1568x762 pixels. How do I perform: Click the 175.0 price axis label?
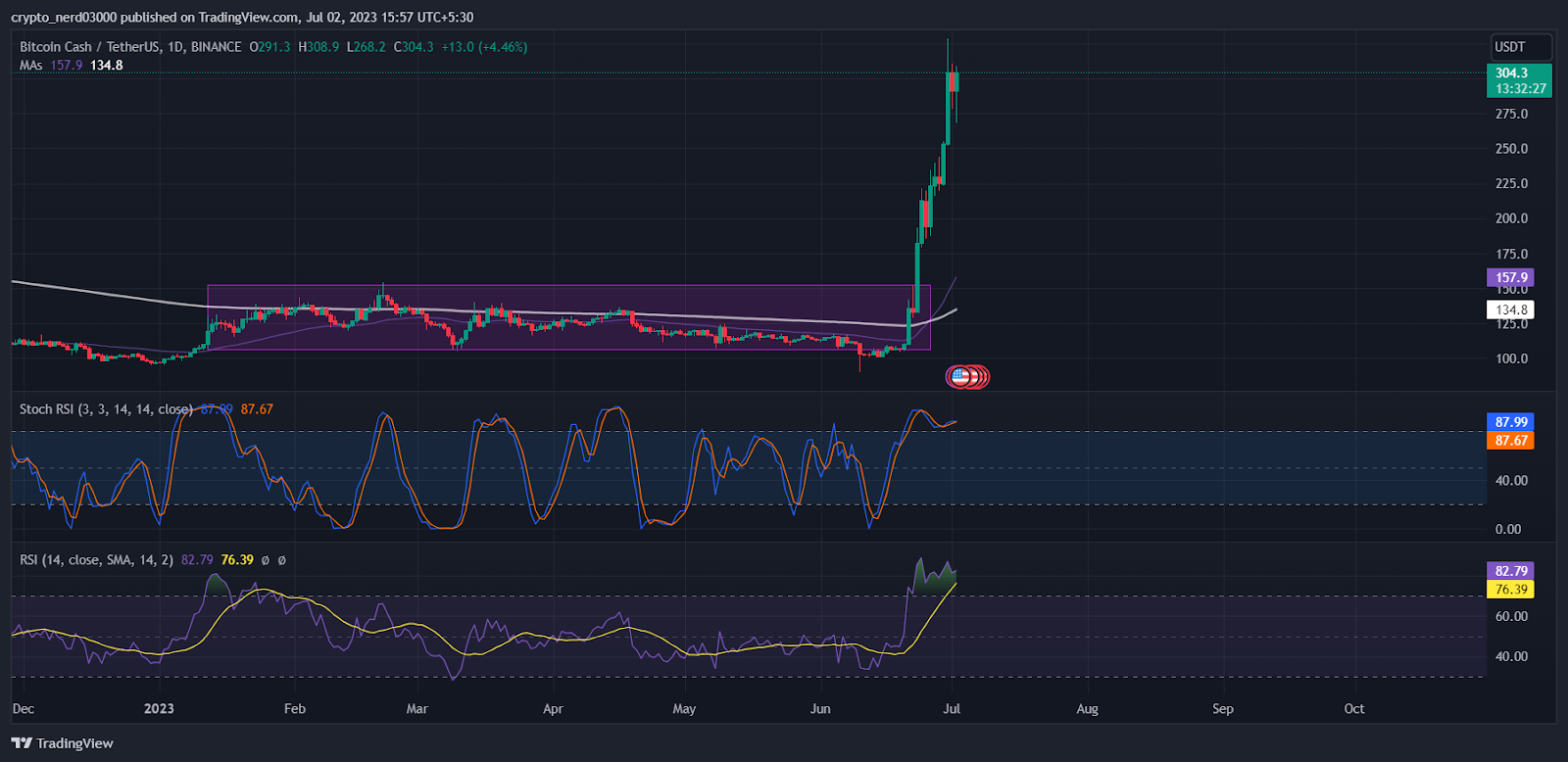click(1511, 254)
